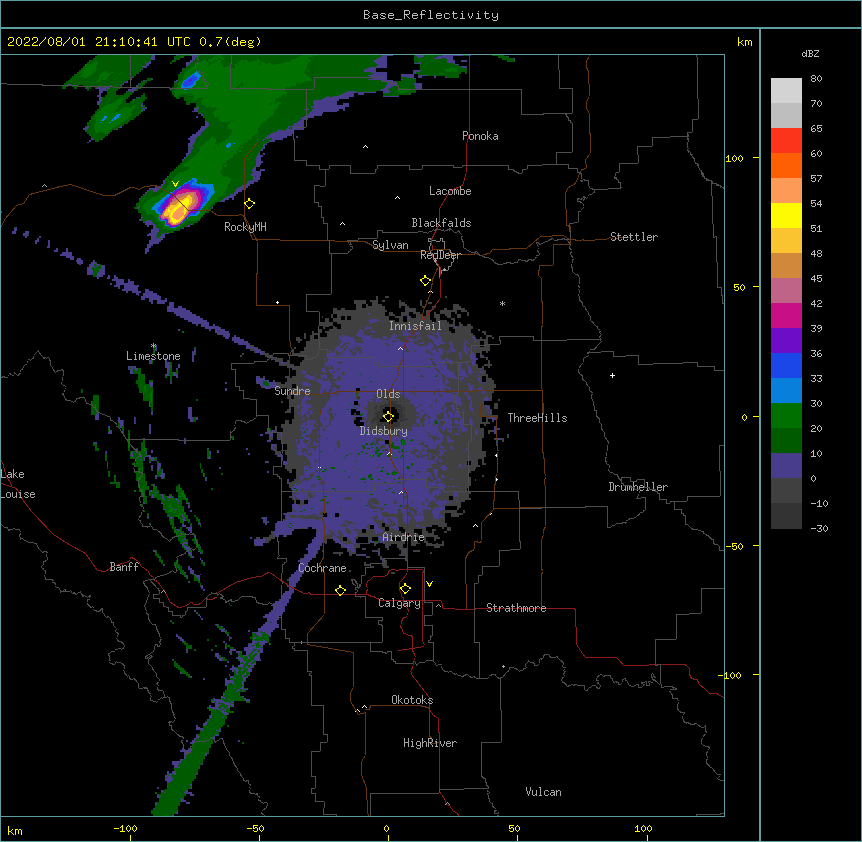Click the intense yellow-orange storm core near RockyMH
The image size is (862, 842).
click(x=179, y=208)
